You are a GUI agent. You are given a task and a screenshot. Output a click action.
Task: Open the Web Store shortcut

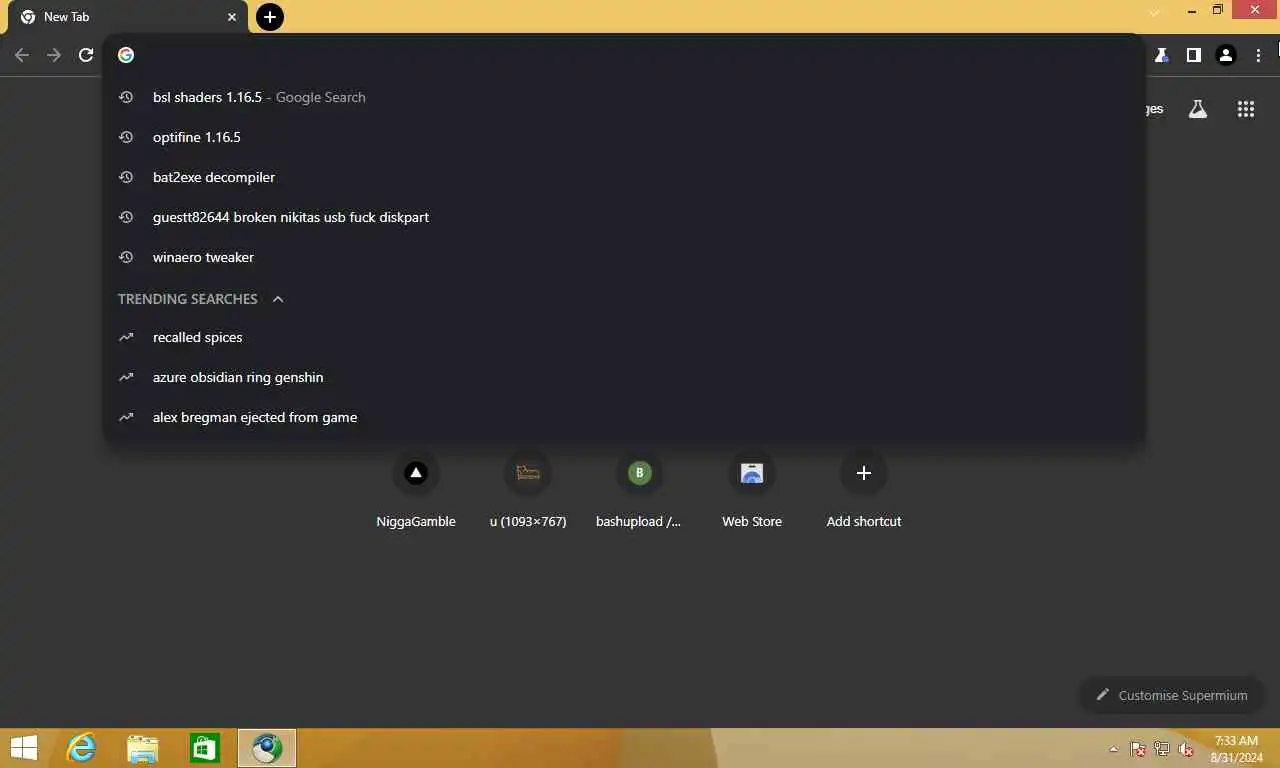pyautogui.click(x=752, y=490)
